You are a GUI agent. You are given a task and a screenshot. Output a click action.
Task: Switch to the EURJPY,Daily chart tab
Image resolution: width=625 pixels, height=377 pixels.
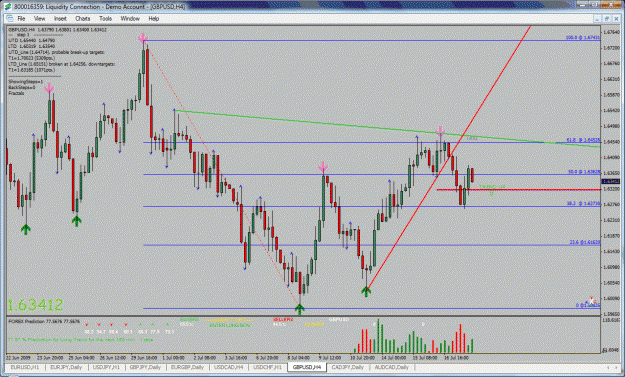click(66, 367)
